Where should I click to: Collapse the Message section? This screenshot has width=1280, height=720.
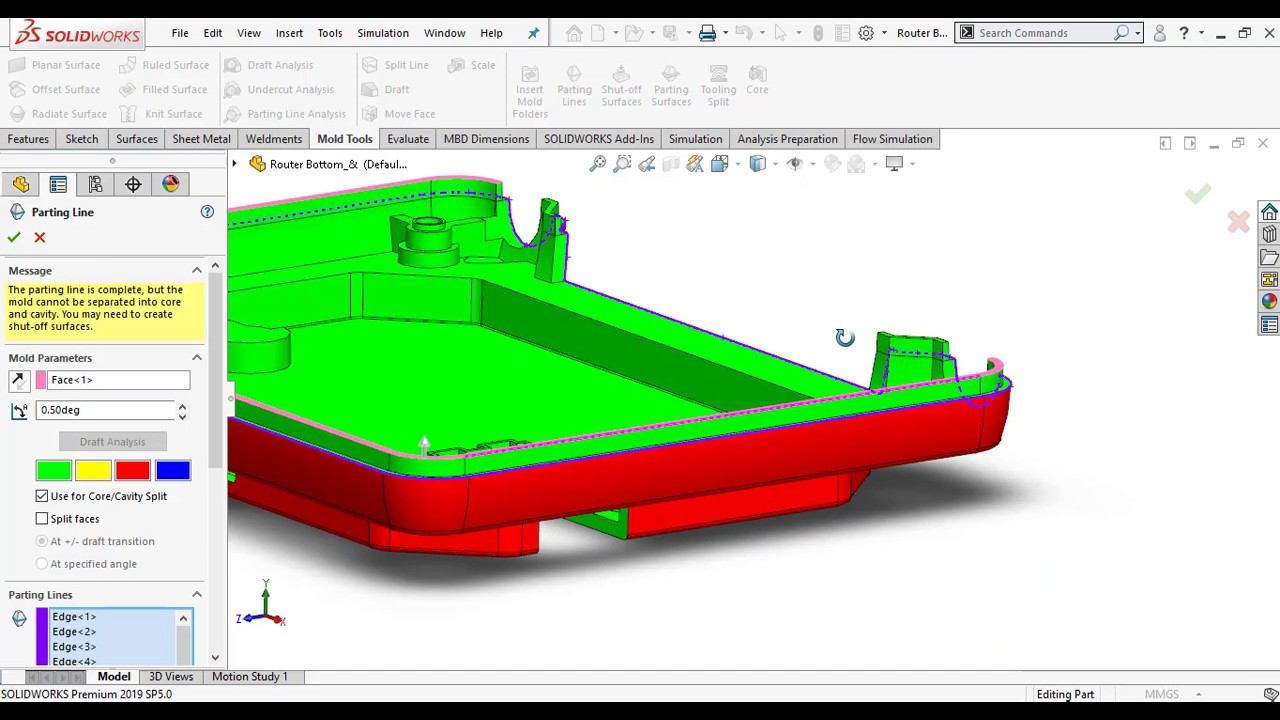(x=197, y=271)
